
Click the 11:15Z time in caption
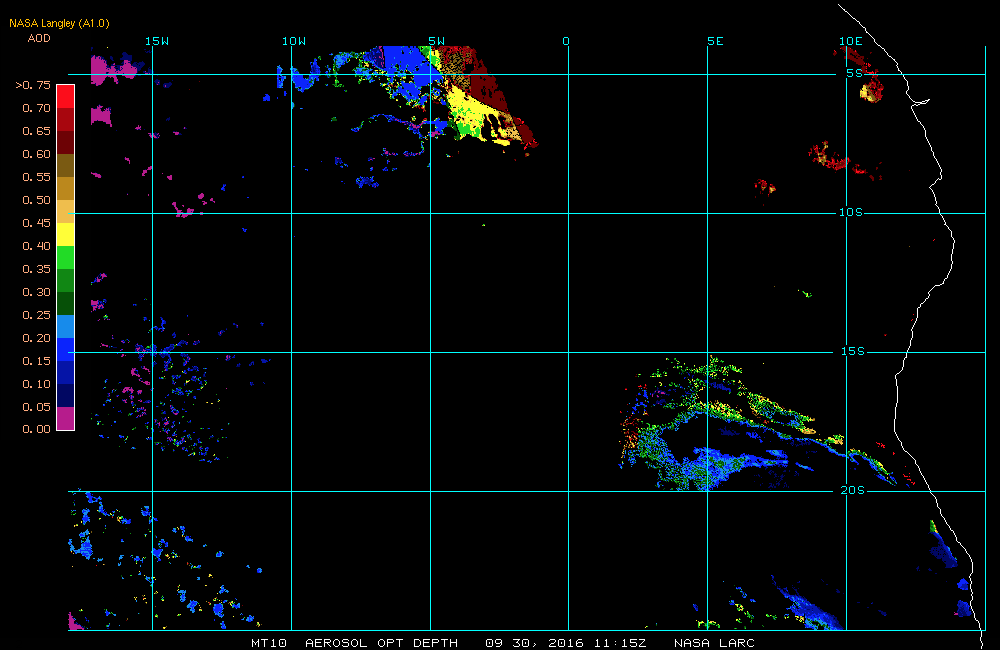[x=620, y=643]
